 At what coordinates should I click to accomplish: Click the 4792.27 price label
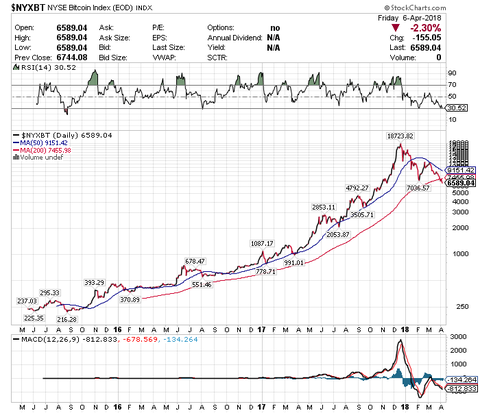(x=357, y=188)
